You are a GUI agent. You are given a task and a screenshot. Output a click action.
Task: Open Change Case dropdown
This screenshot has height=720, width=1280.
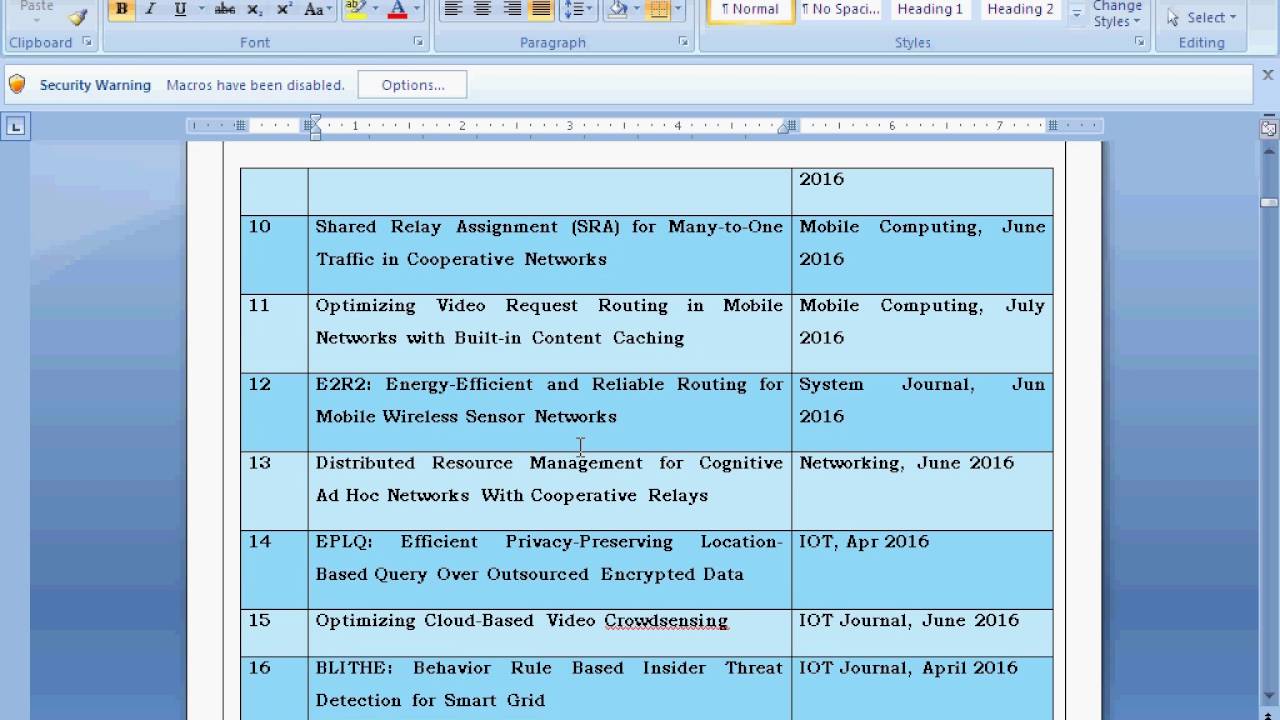[318, 9]
